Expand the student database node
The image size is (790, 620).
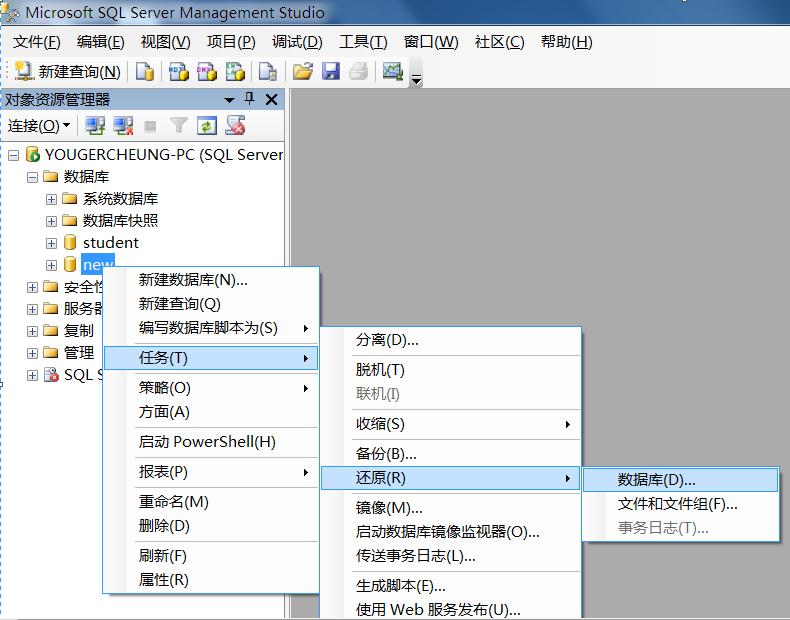pyautogui.click(x=51, y=243)
